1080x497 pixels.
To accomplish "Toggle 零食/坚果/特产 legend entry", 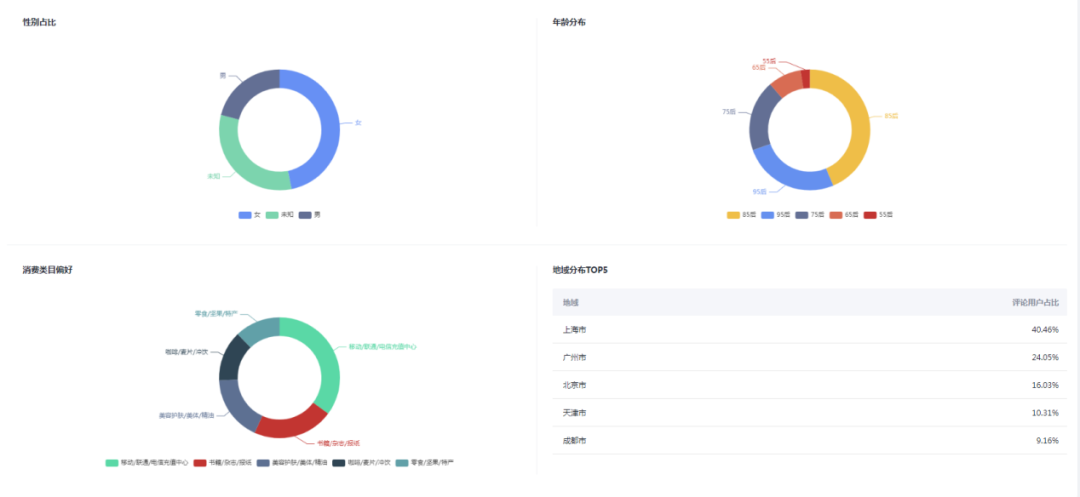I will pyautogui.click(x=425, y=463).
